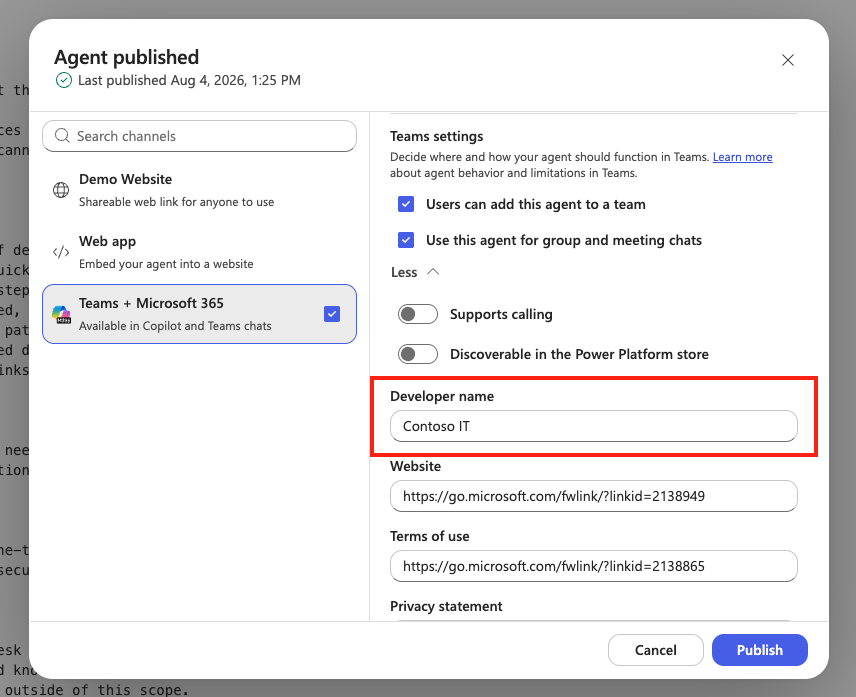
Task: Open the Learn more link
Action: 742,157
